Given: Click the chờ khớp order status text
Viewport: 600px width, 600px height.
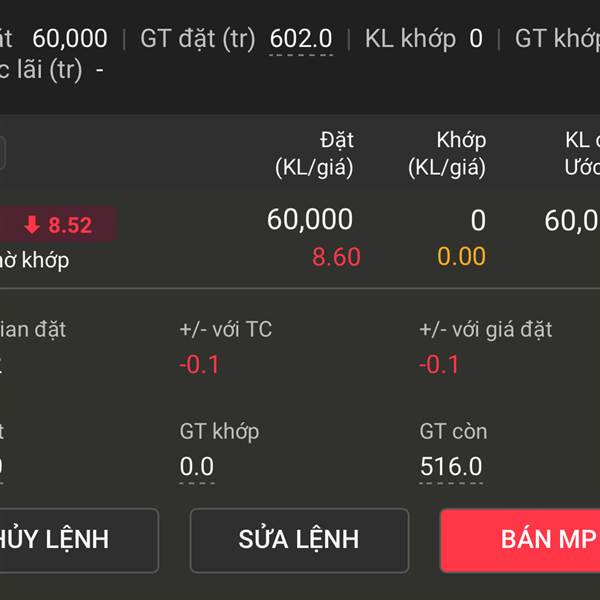Looking at the screenshot, I should (34, 261).
